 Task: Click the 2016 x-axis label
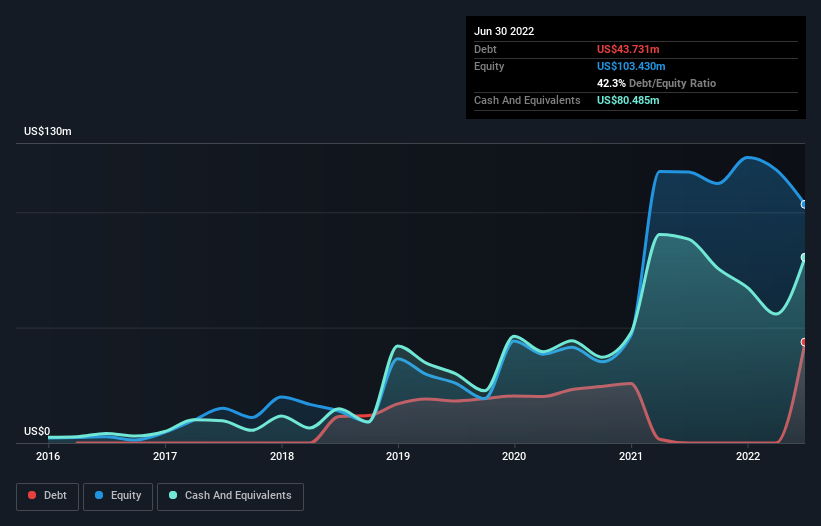click(48, 456)
